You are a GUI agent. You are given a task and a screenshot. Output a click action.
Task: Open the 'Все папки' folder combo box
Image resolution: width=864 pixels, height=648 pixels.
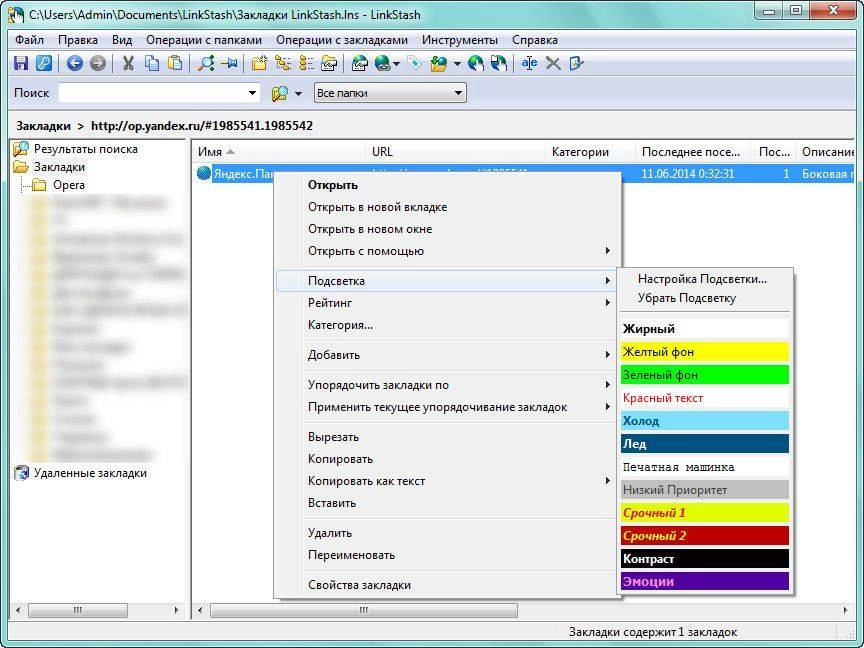click(x=390, y=93)
